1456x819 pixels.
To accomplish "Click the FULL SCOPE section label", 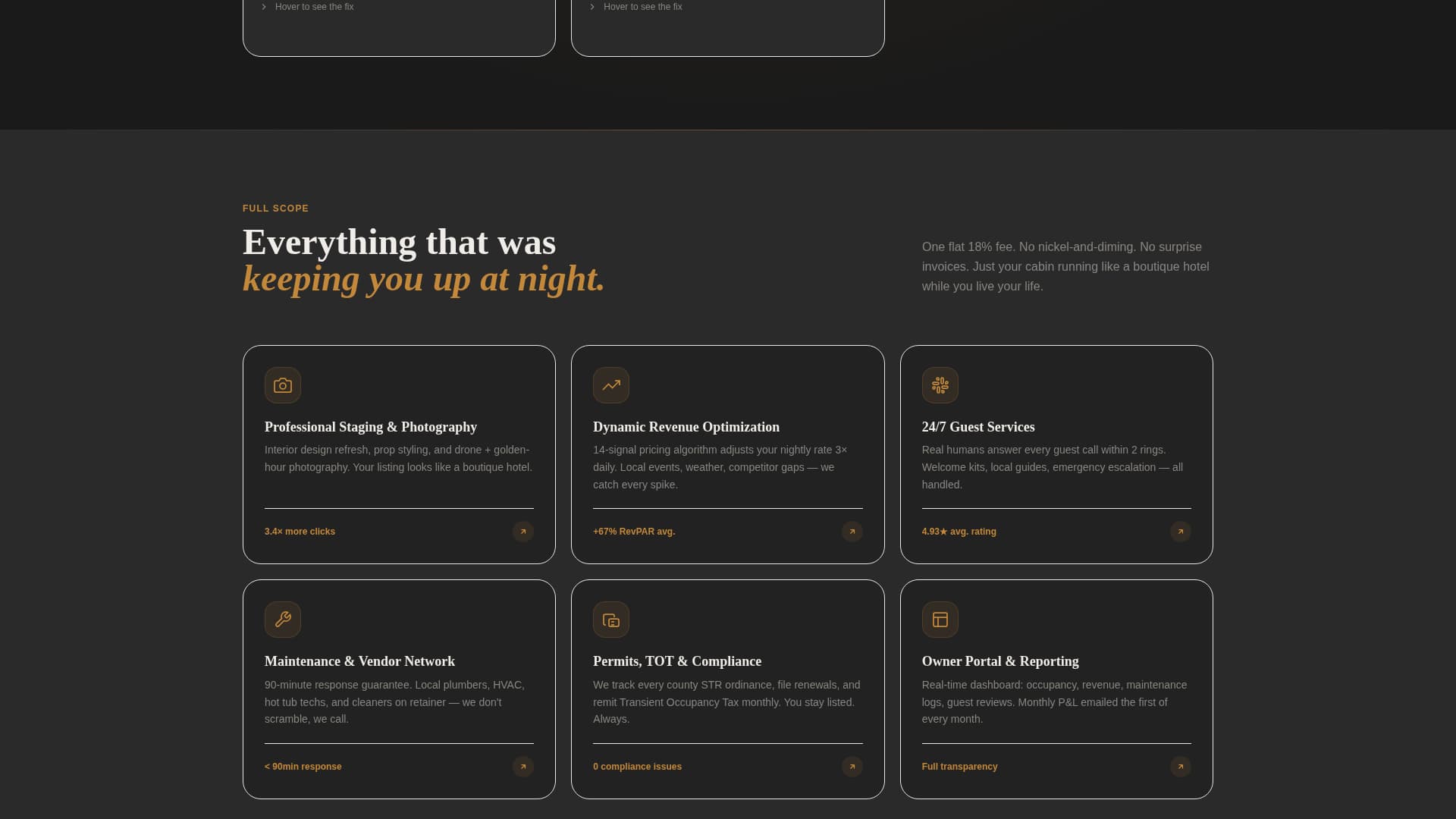I will (275, 208).
